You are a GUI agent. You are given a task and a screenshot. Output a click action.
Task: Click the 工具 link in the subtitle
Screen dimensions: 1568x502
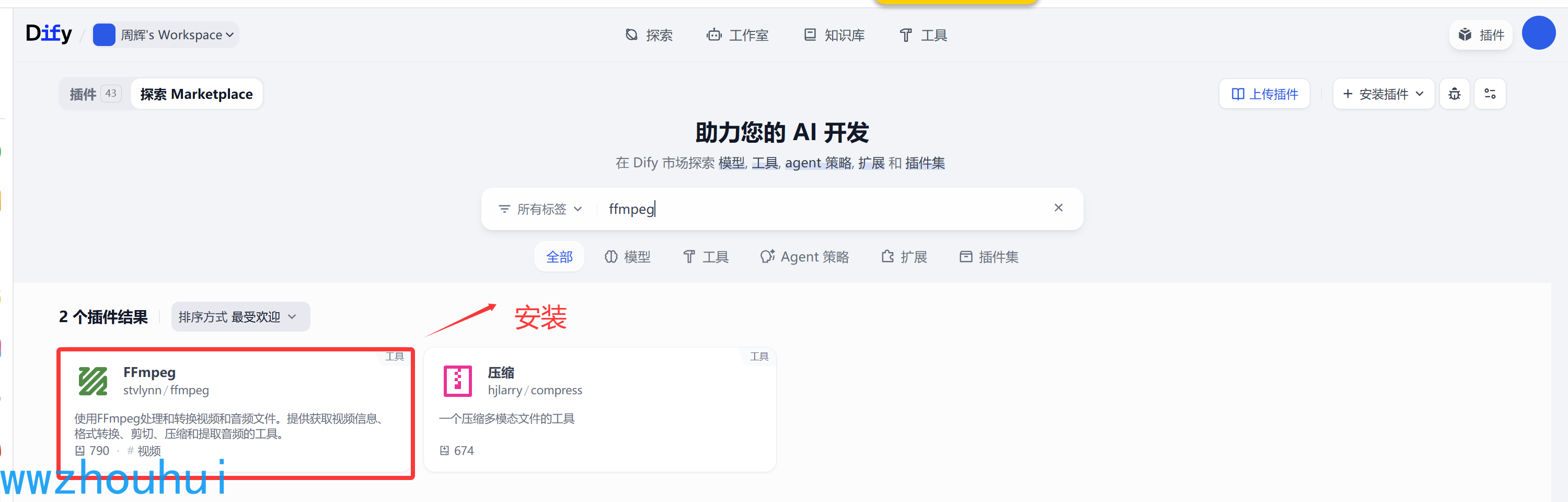click(765, 163)
